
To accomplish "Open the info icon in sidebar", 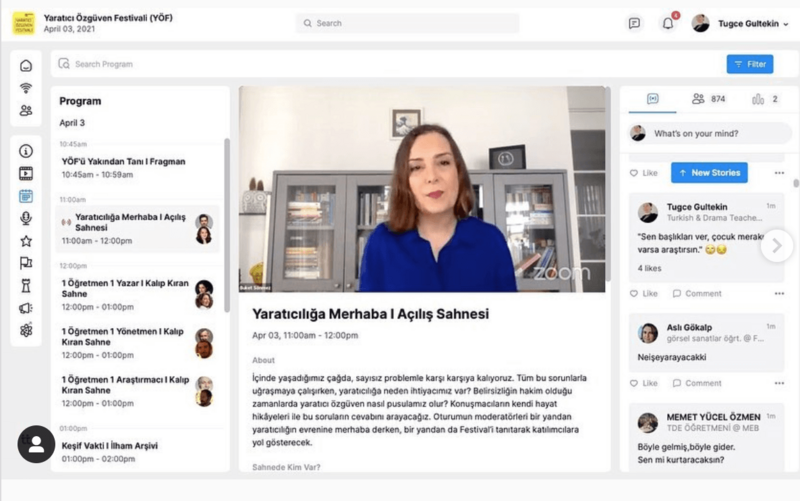I will click(x=26, y=151).
